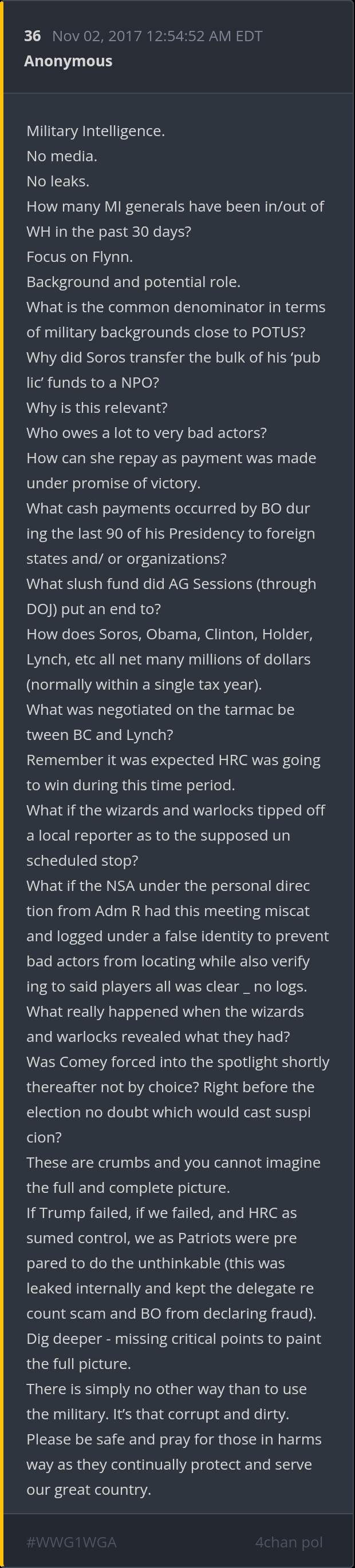Select the Anonymous author name
This screenshot has height=1568, width=355.
[x=68, y=61]
